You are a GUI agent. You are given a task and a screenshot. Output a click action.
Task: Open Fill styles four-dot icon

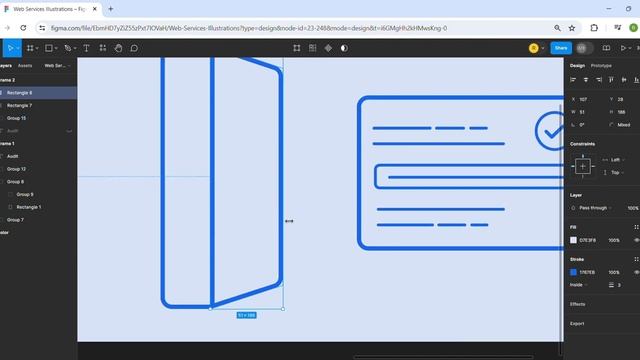click(636, 227)
